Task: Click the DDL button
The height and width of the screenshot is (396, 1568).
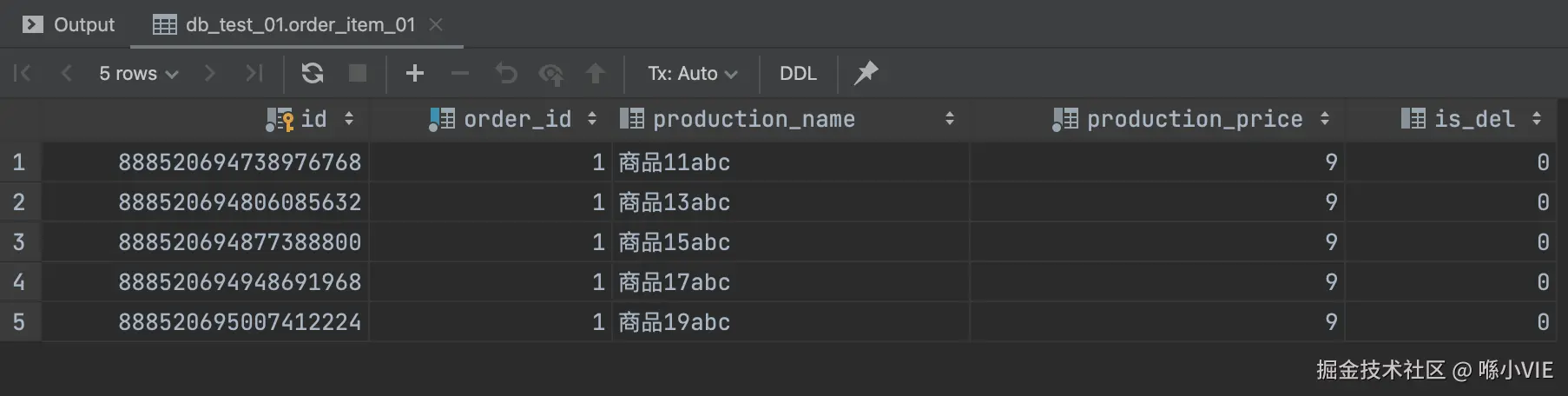Action: (798, 73)
